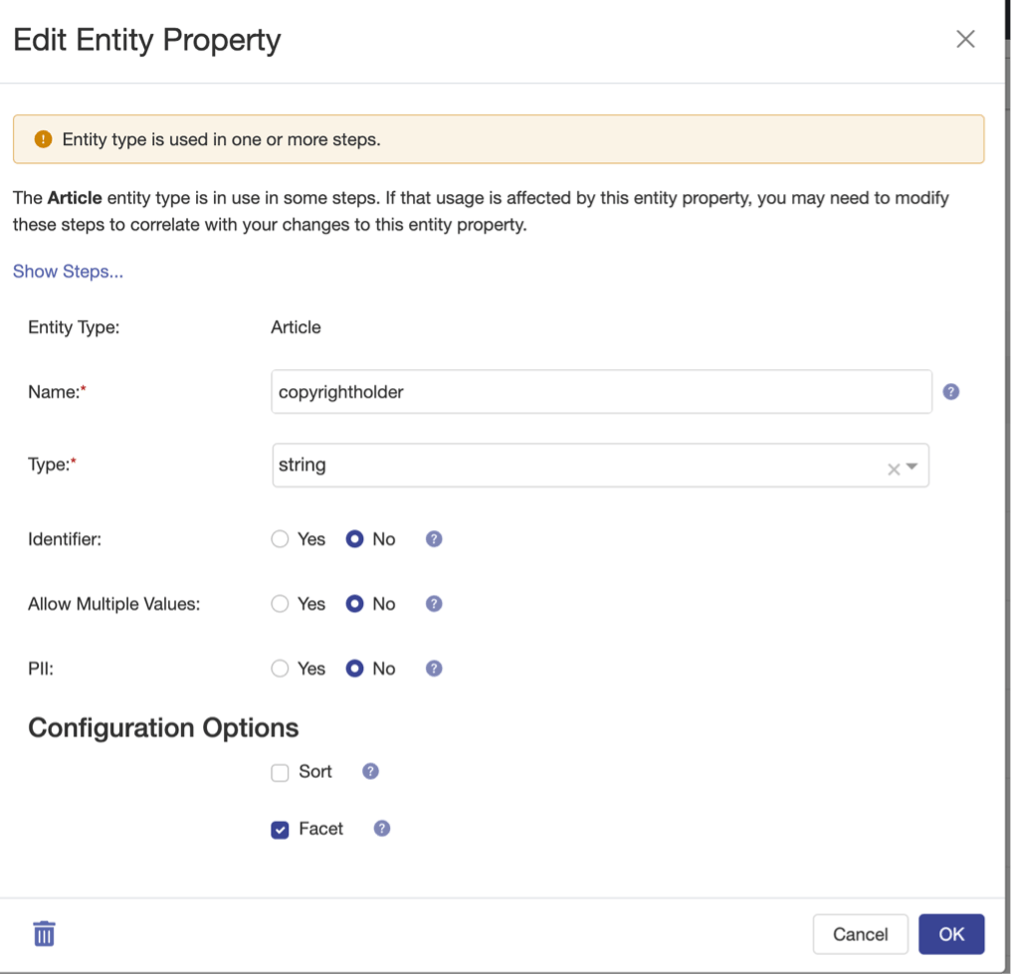The width and height of the screenshot is (1014, 977).
Task: Click the Identifier help question mark icon
Action: tap(434, 539)
